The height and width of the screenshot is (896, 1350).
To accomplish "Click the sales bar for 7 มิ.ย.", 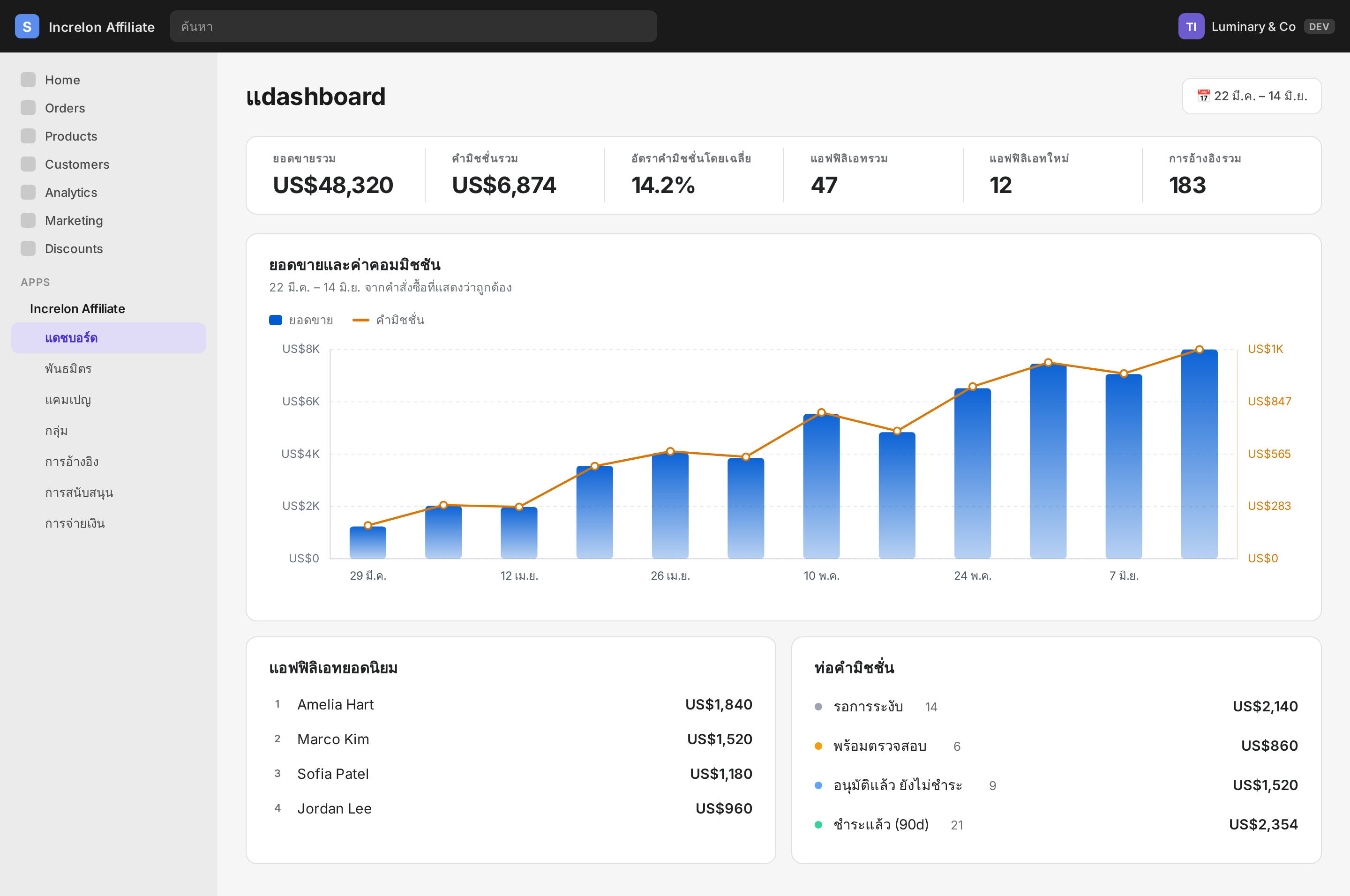I will tap(1124, 466).
